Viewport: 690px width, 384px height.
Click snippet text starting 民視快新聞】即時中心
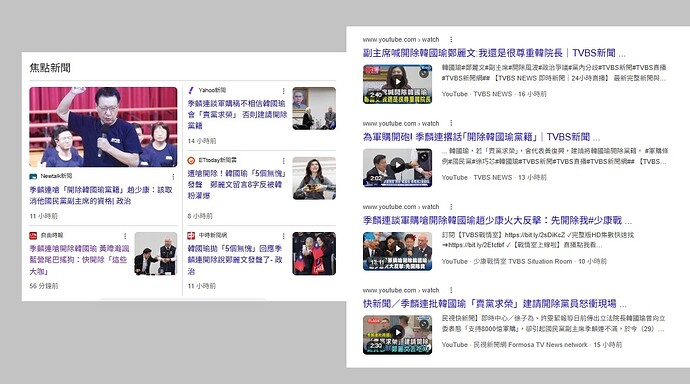554,323
